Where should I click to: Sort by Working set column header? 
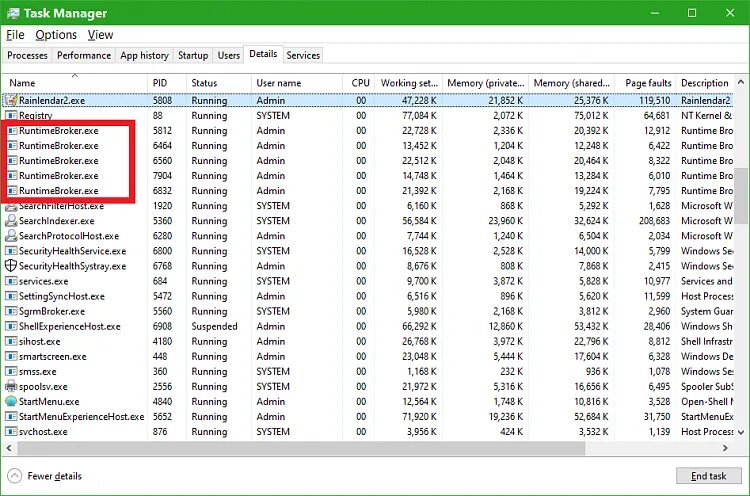coord(408,83)
